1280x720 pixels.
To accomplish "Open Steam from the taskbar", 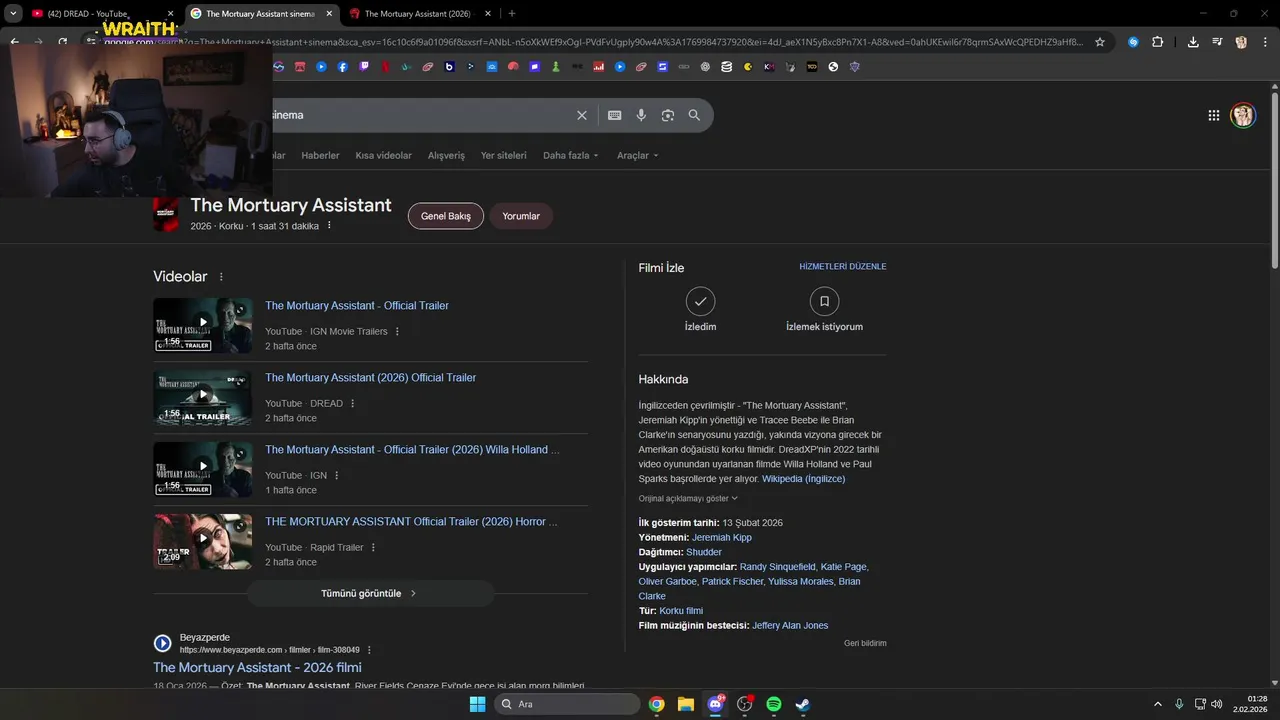I will point(802,704).
